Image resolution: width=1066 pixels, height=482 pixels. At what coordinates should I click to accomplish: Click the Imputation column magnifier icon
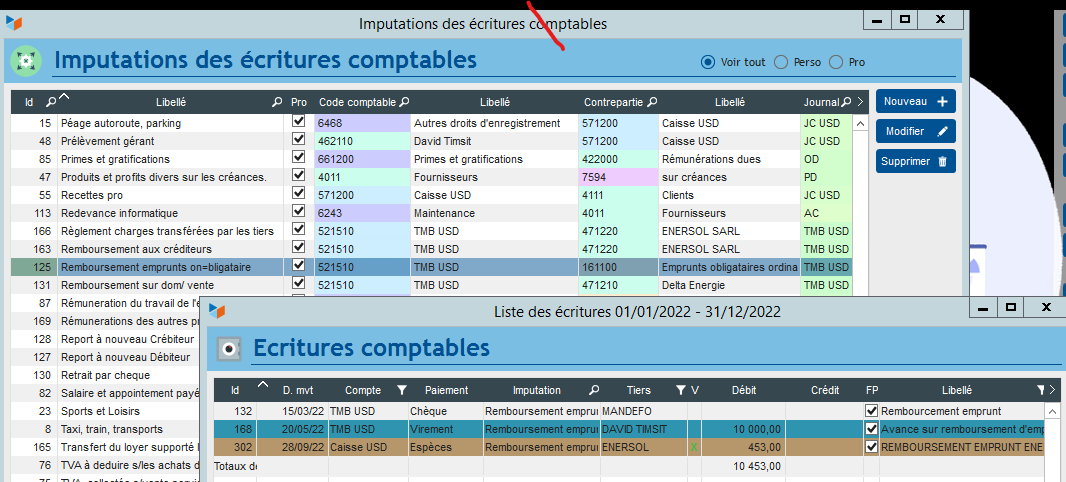click(x=593, y=390)
